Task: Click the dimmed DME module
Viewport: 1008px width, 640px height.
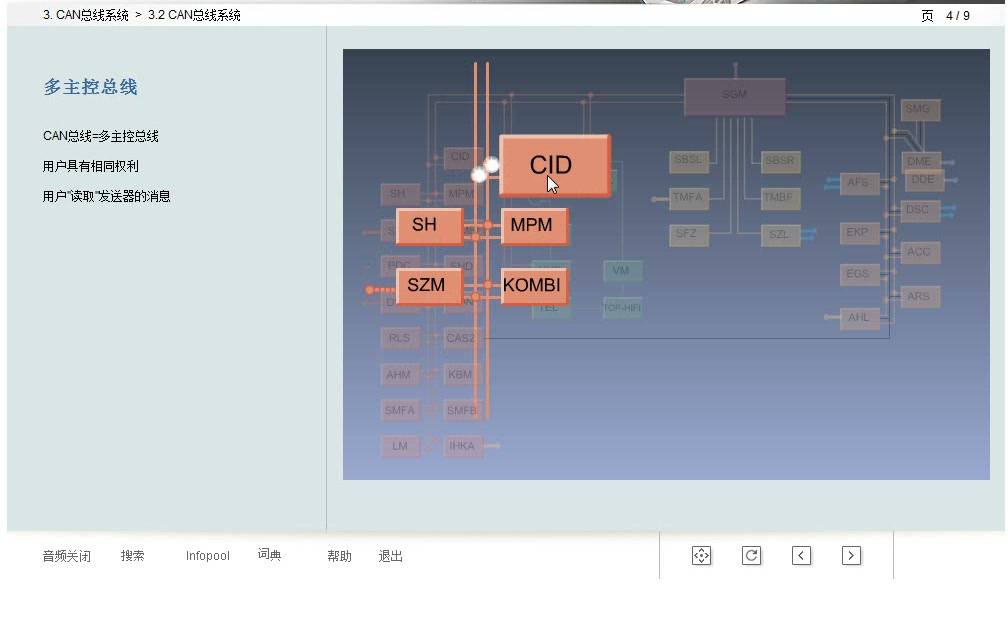Action: pos(921,161)
